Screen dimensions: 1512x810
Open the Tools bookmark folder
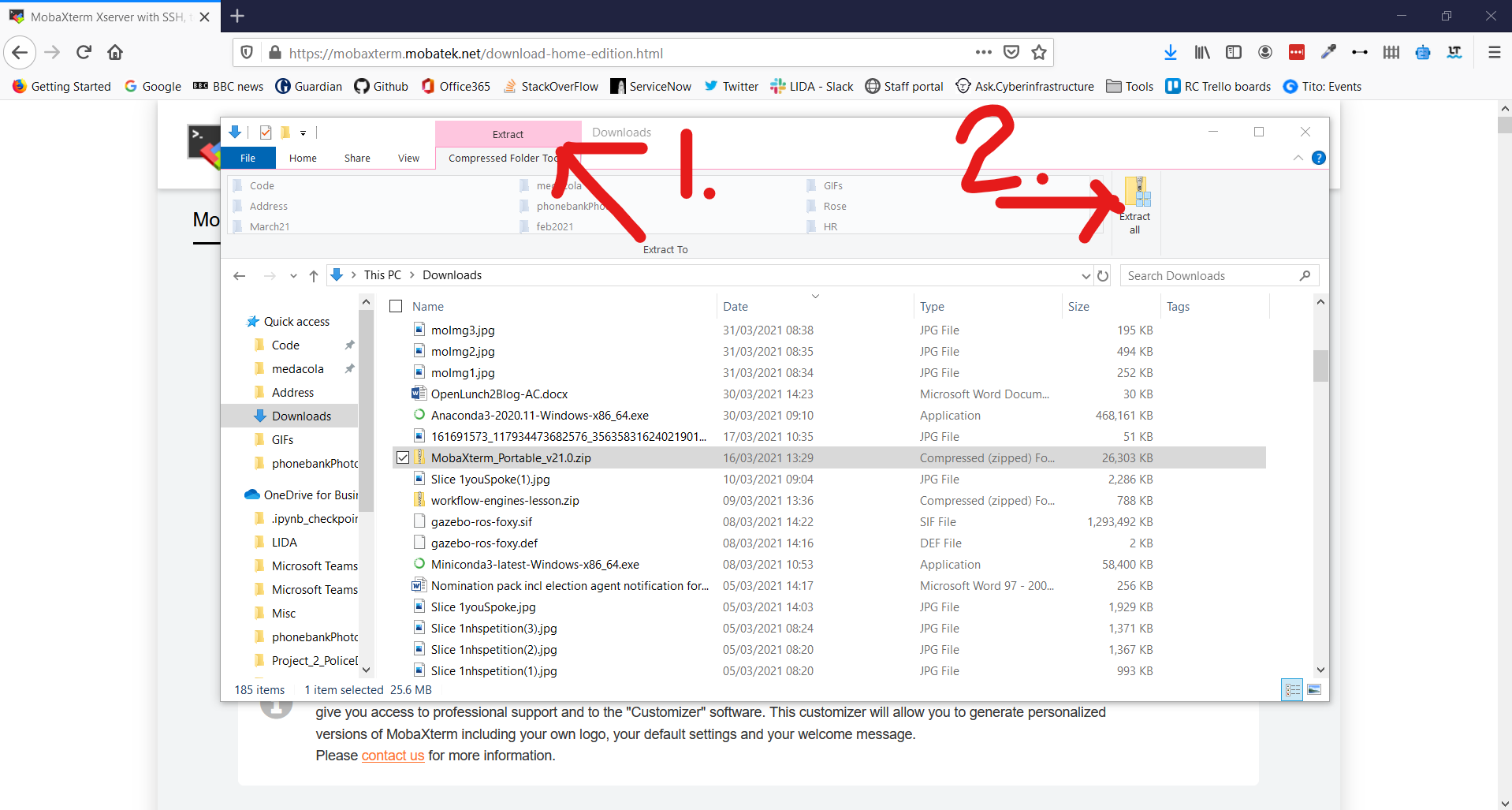(1130, 86)
